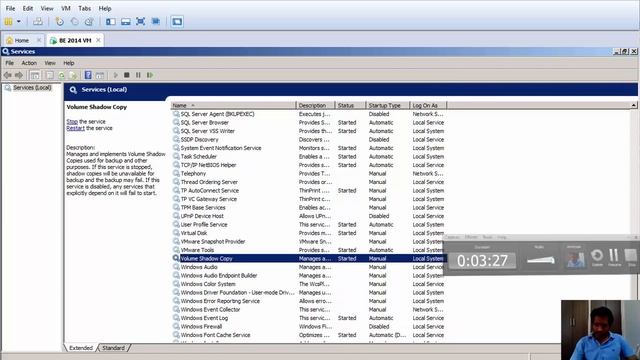640x360 pixels.
Task: Click the VMware suspend (yellow pause) icon
Action: click(x=8, y=22)
